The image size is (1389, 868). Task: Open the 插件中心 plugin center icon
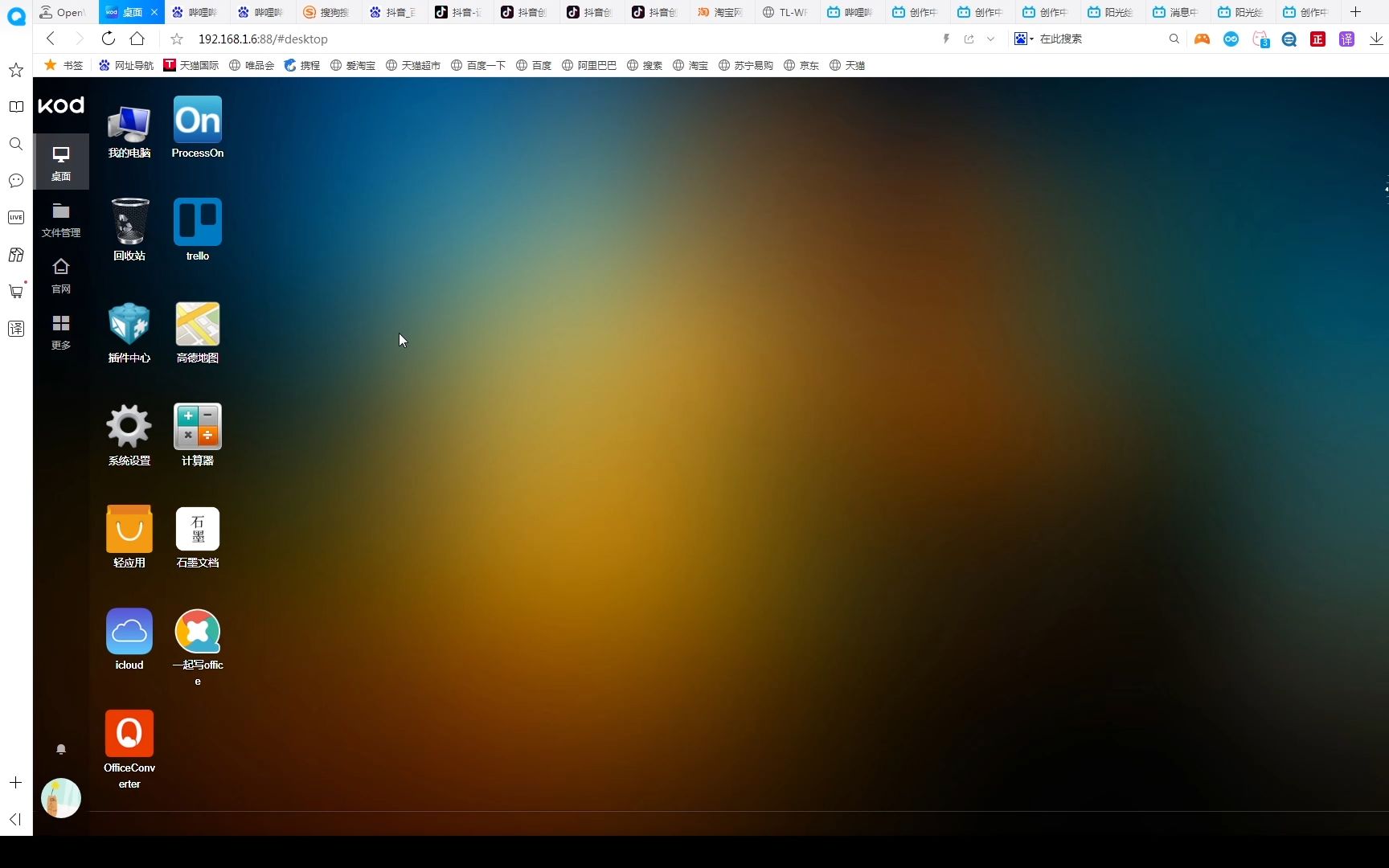(x=129, y=333)
